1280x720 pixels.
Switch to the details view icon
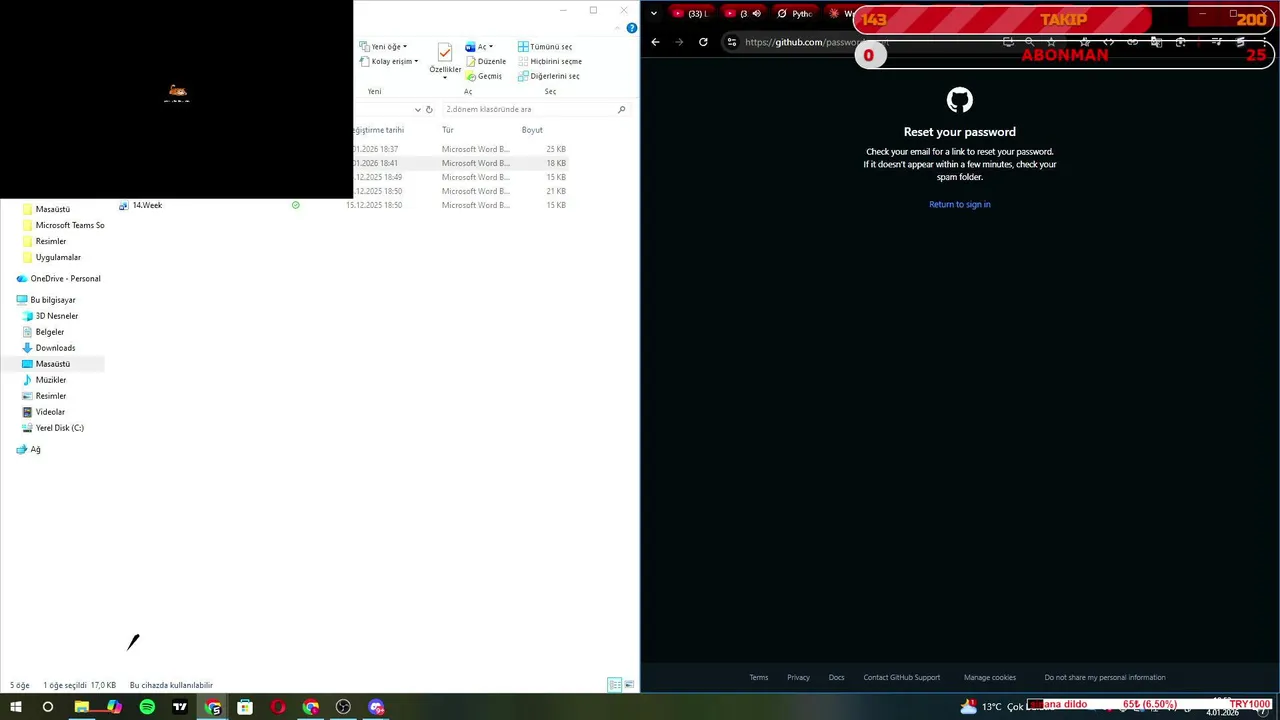(614, 685)
